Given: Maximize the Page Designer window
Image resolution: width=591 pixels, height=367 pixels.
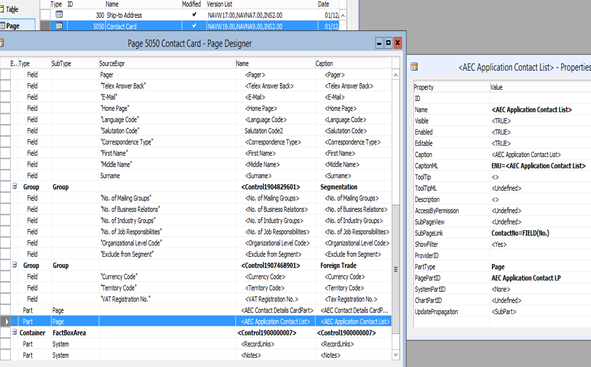Looking at the screenshot, I should 388,43.
